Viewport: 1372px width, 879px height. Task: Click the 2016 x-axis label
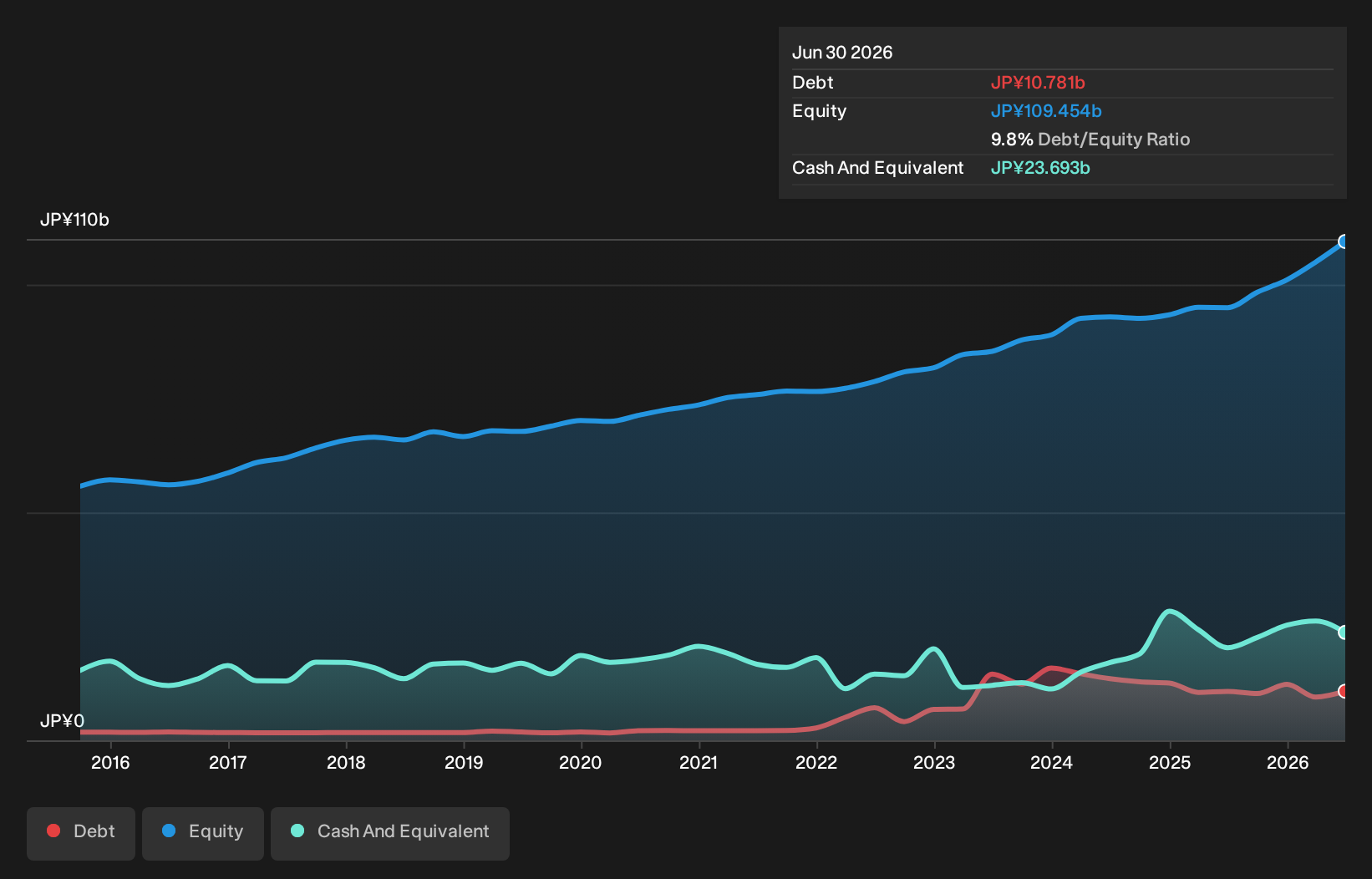pyautogui.click(x=110, y=763)
